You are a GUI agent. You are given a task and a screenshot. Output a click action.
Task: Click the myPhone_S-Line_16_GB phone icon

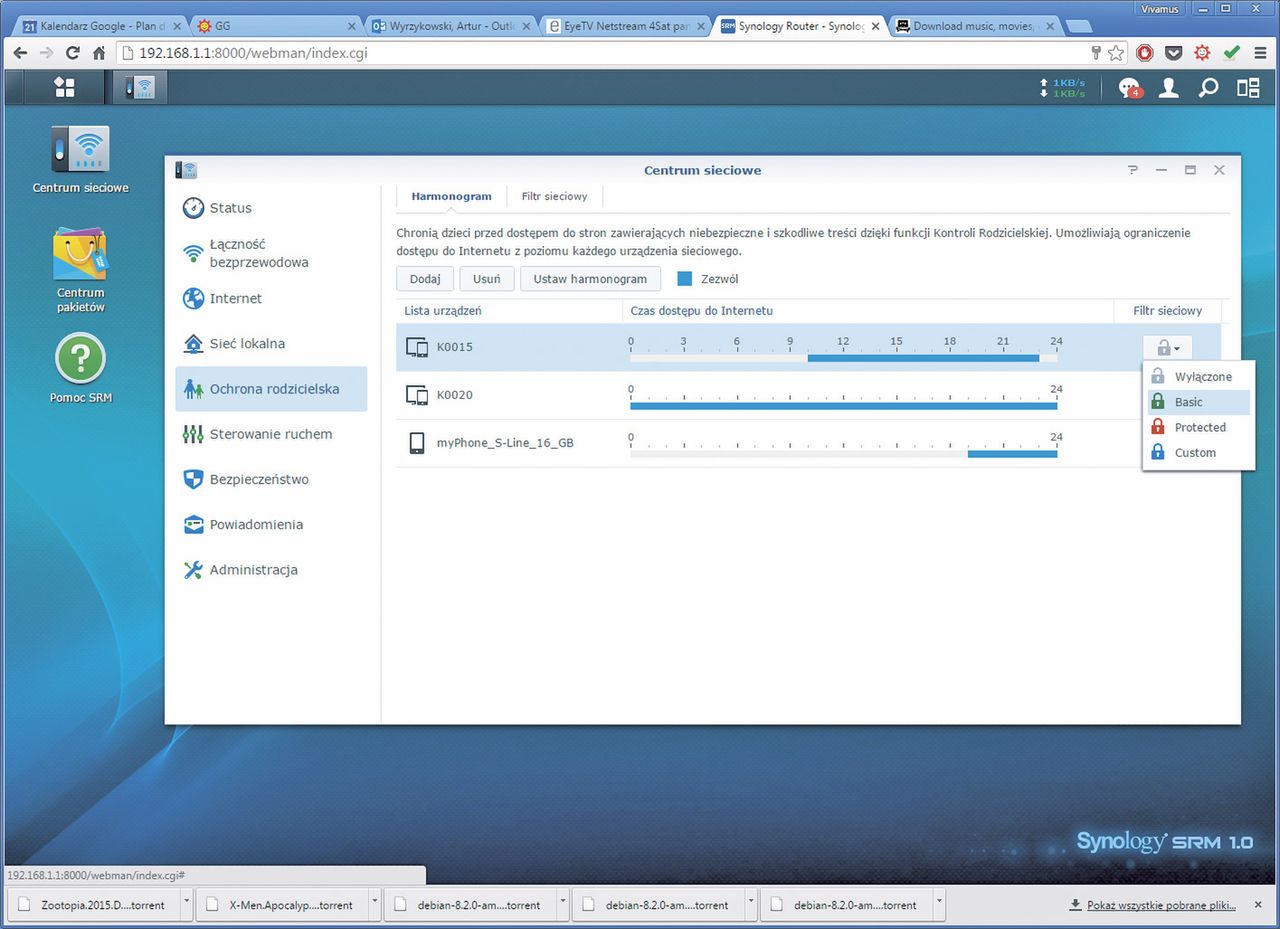pos(416,443)
